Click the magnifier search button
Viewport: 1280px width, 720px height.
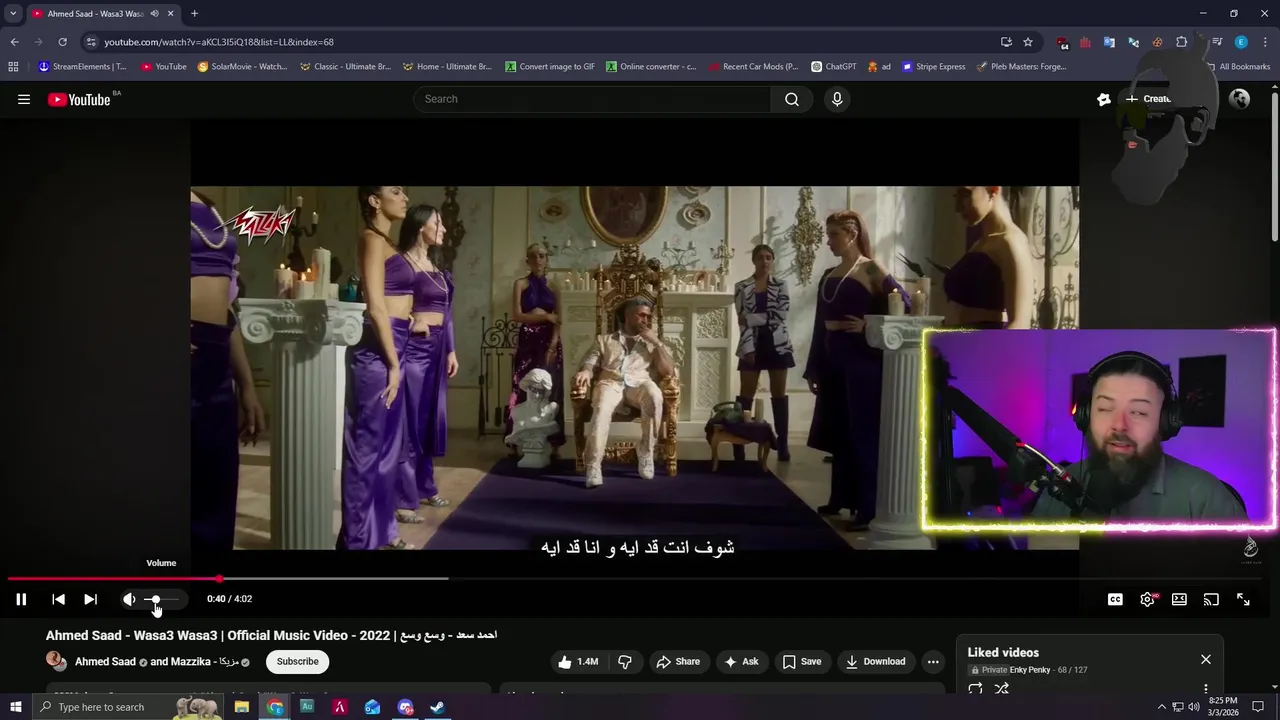point(792,99)
